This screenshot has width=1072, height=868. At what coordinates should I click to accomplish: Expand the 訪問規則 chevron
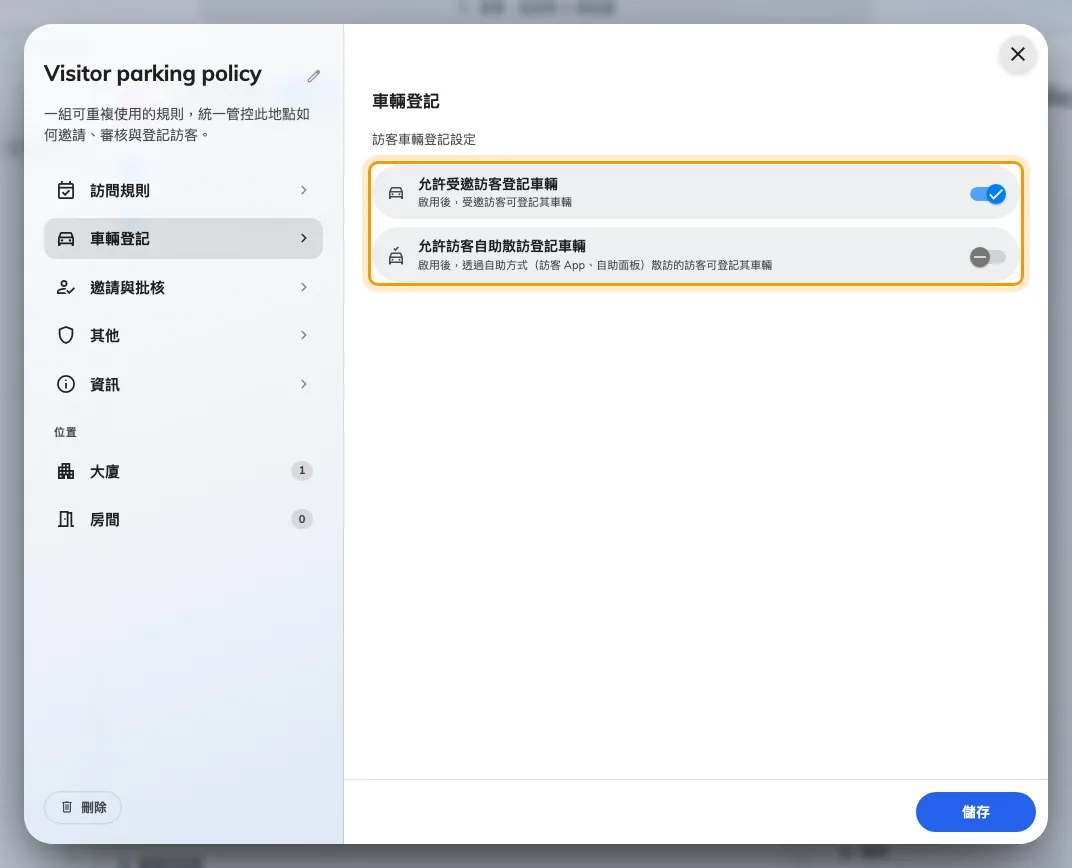(x=304, y=190)
